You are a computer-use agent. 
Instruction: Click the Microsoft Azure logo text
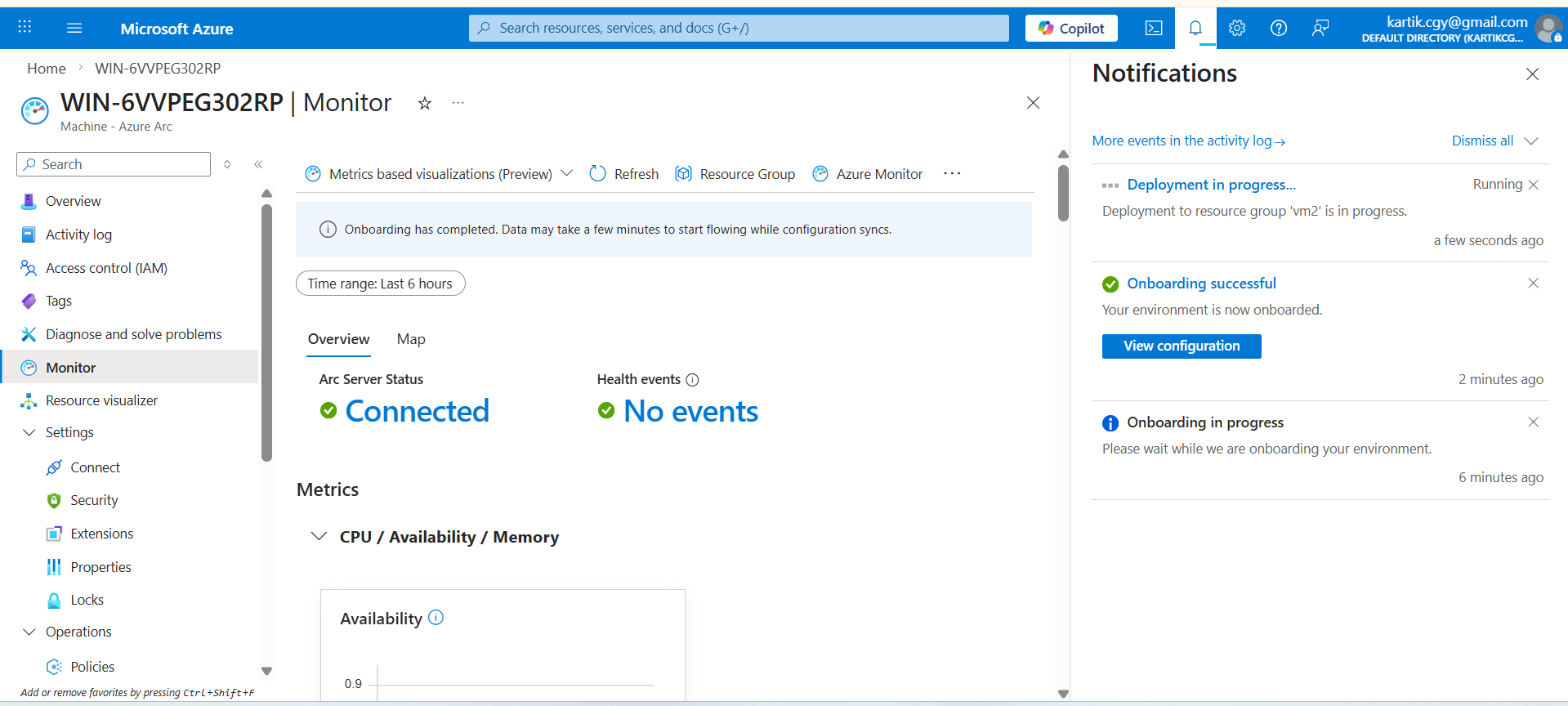tap(176, 29)
